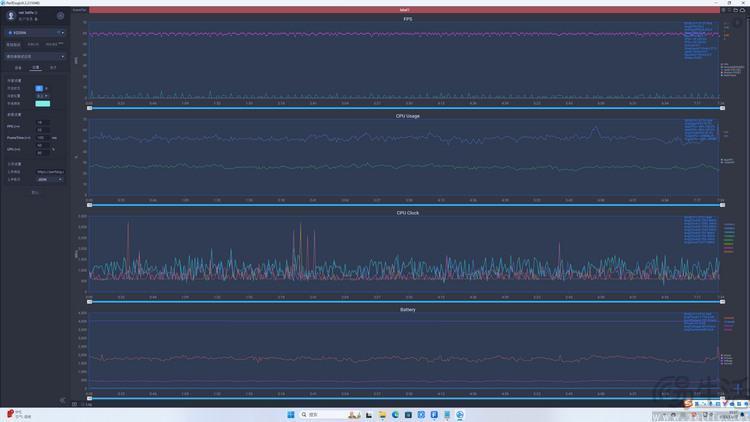Viewport: 750px width, 422px height.
Task: Select the red scene label tab bar
Action: (404, 10)
